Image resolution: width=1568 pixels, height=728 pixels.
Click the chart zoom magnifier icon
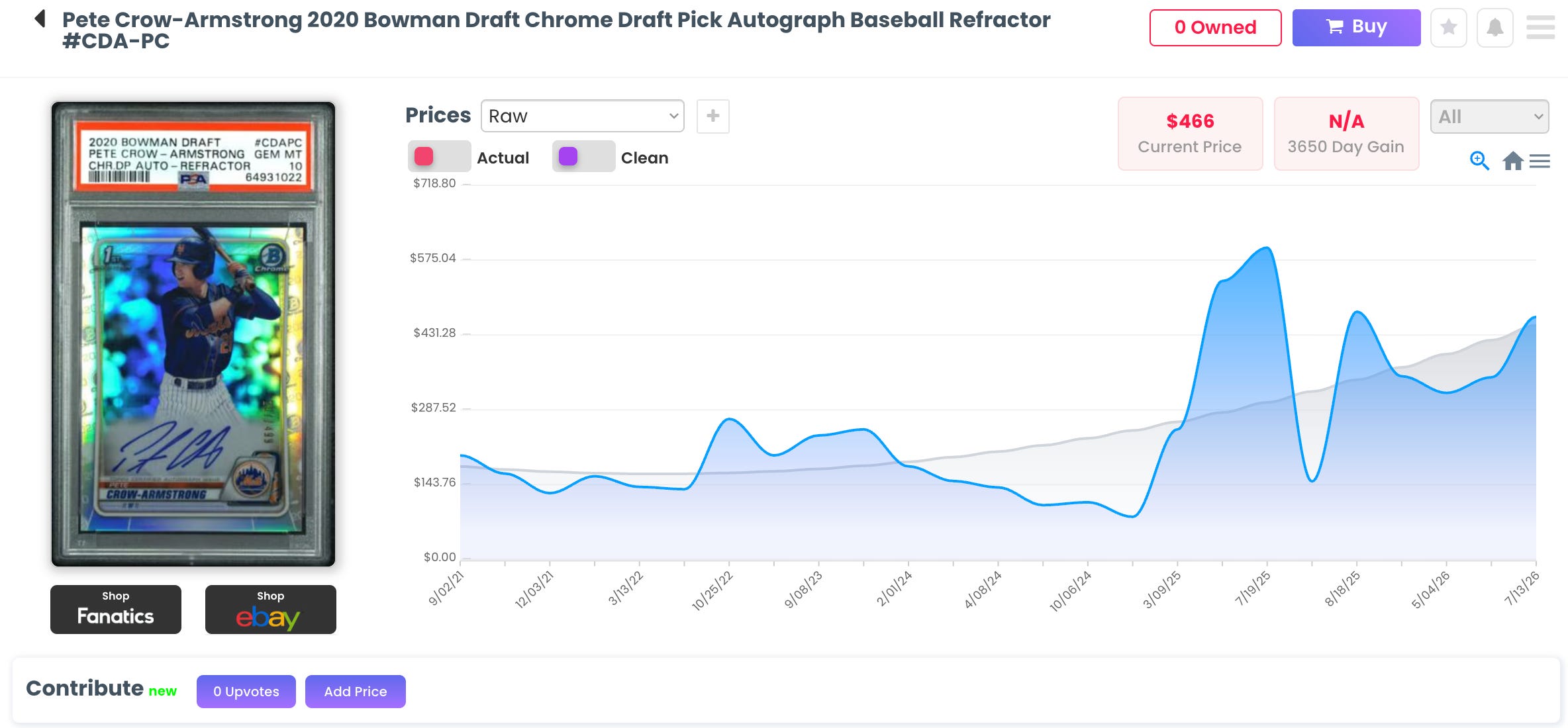1479,161
